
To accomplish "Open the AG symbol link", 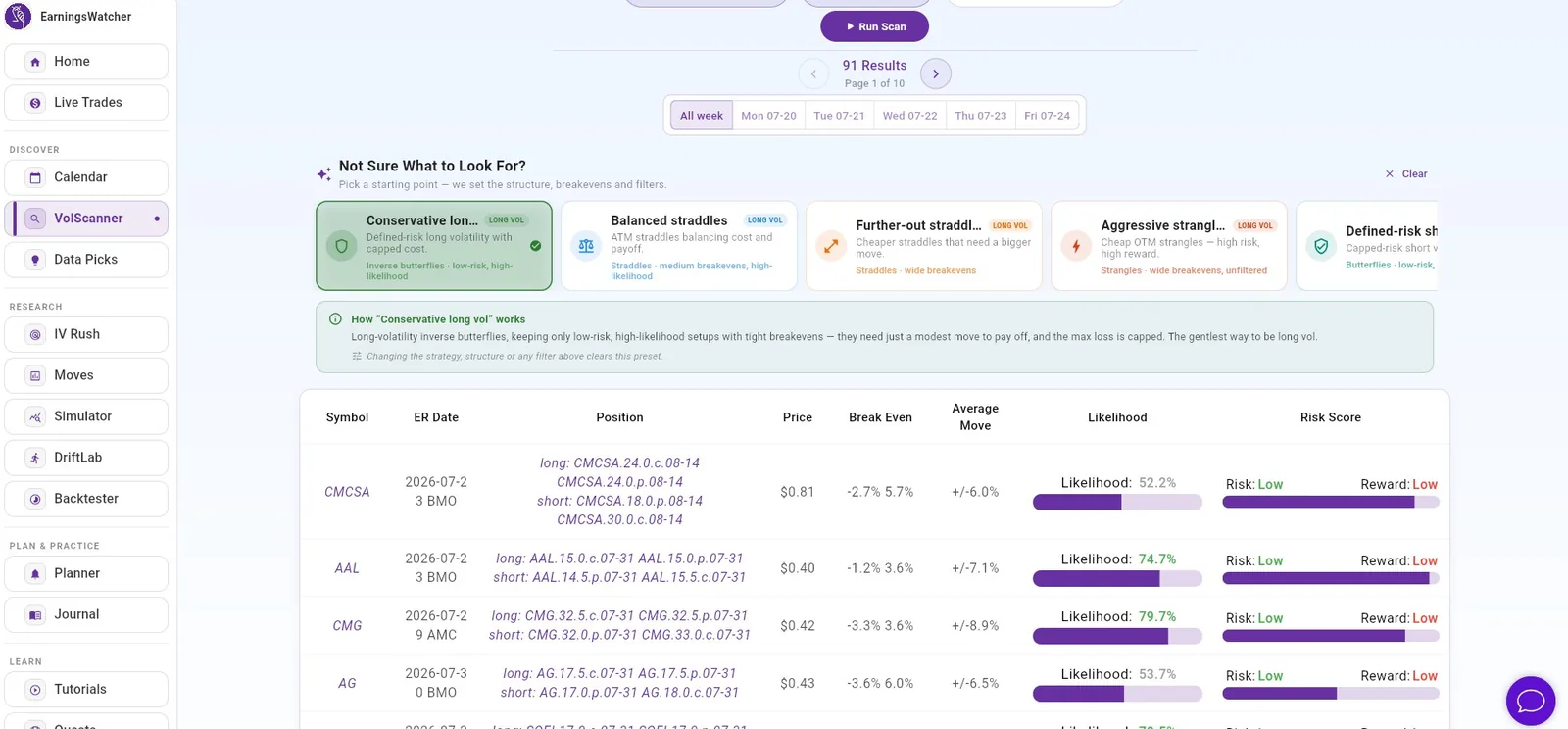I will (347, 684).
